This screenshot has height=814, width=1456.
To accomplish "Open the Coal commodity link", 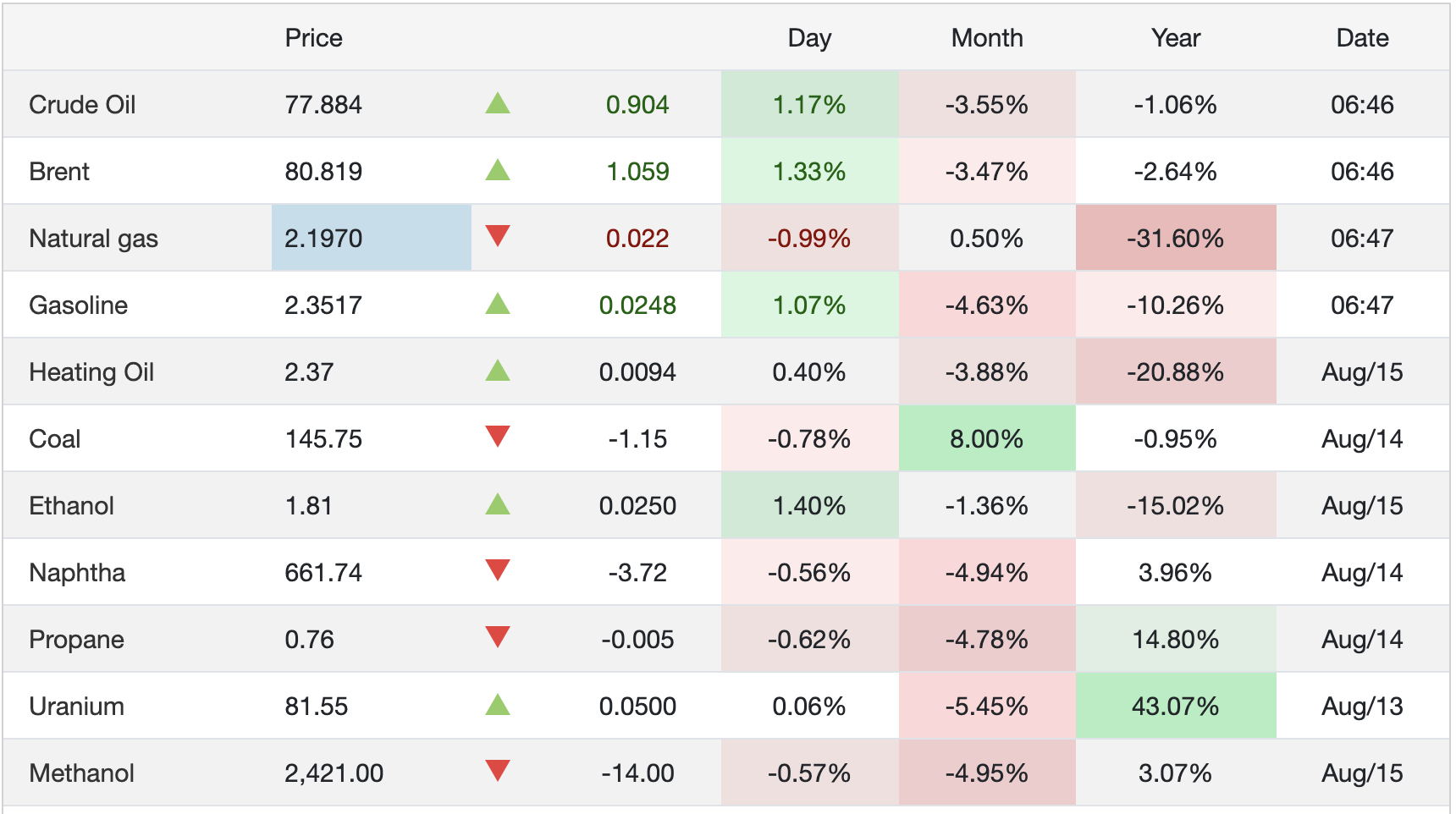I will coord(54,439).
